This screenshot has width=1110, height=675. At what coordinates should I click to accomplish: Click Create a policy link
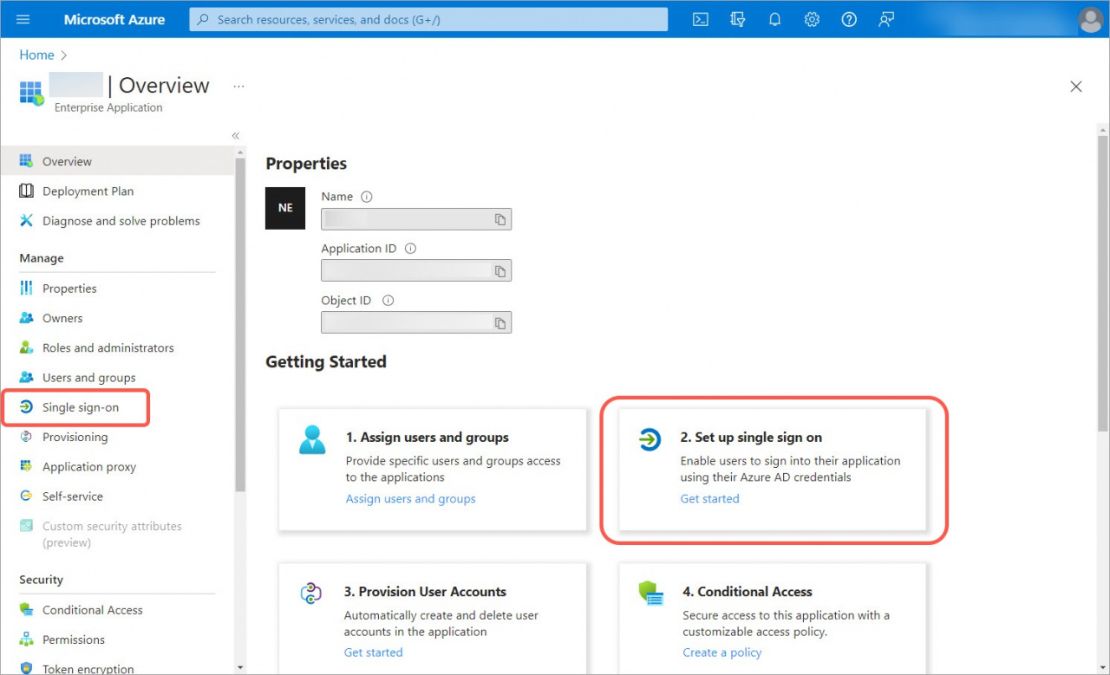tap(722, 652)
